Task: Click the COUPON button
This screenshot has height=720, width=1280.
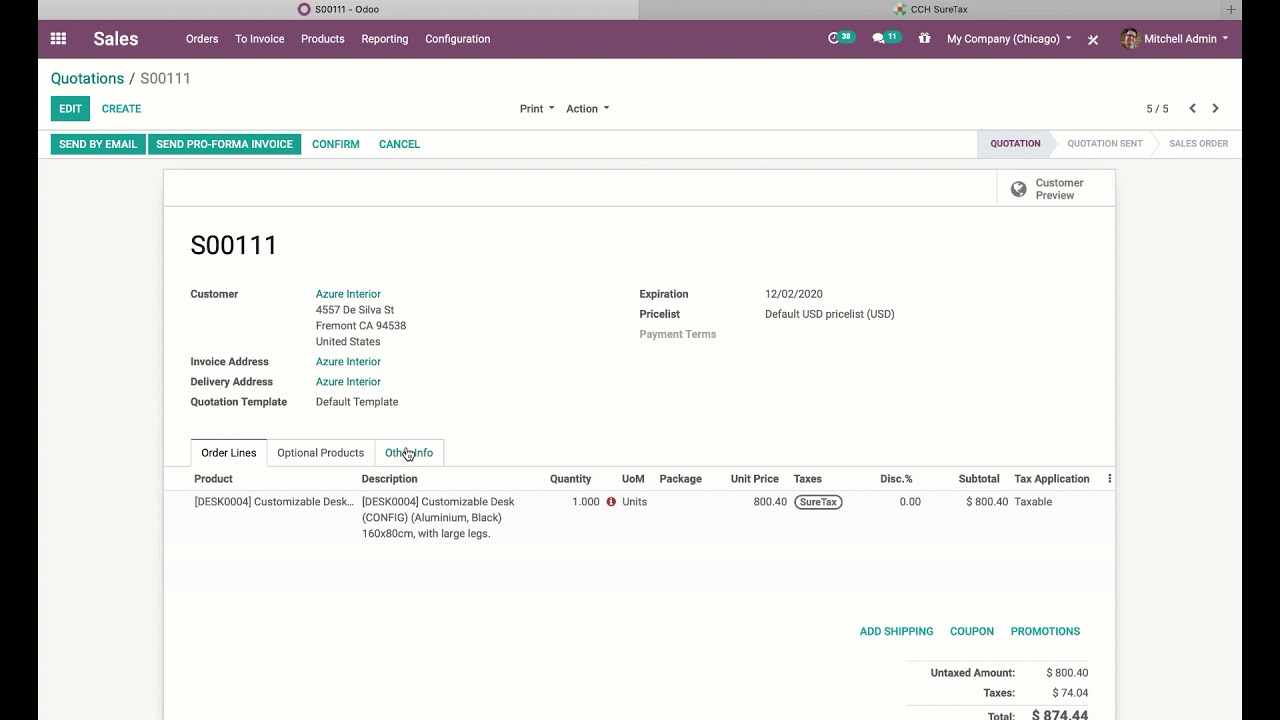Action: click(972, 631)
